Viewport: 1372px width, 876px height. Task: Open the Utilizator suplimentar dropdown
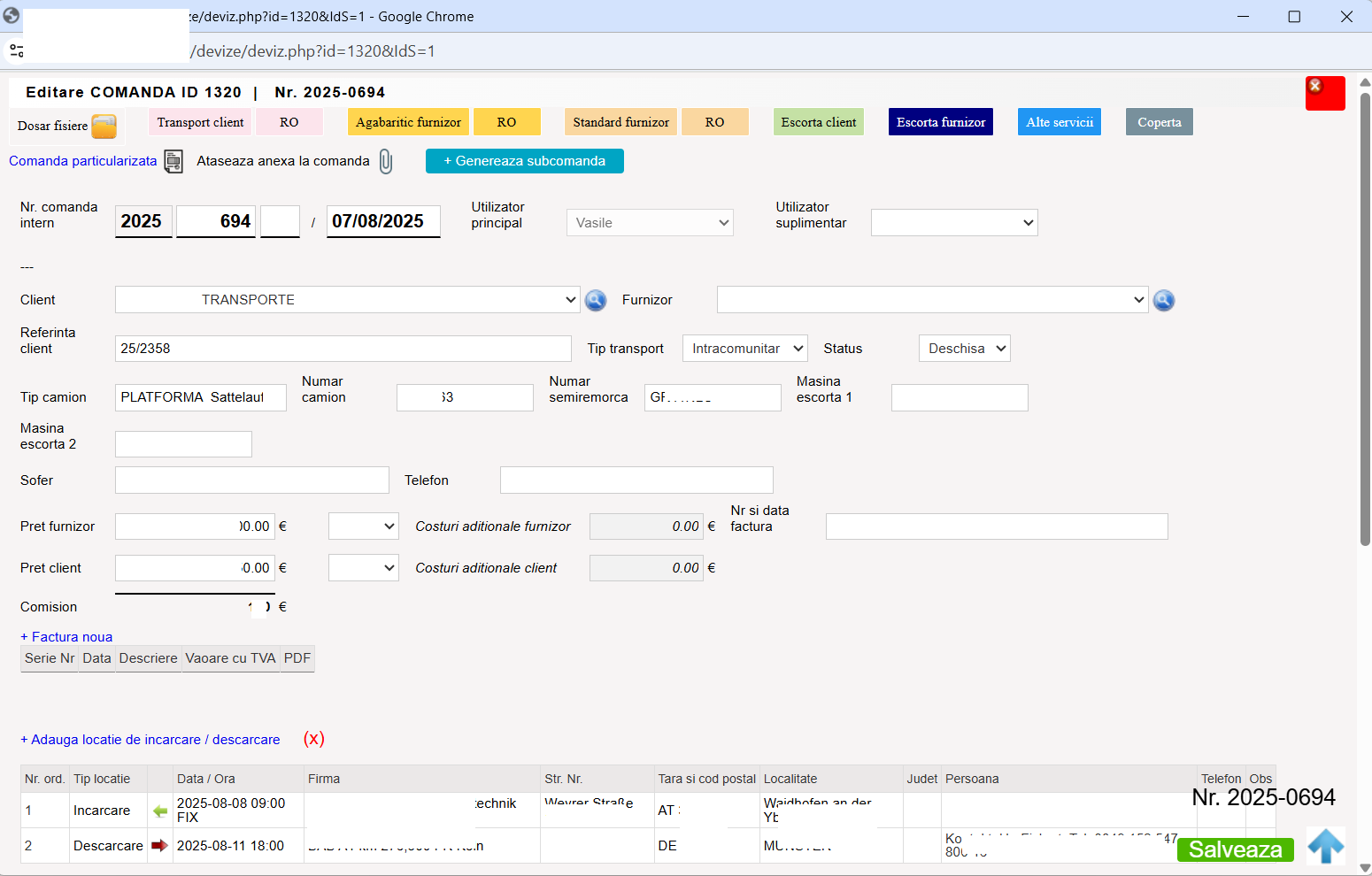click(954, 223)
